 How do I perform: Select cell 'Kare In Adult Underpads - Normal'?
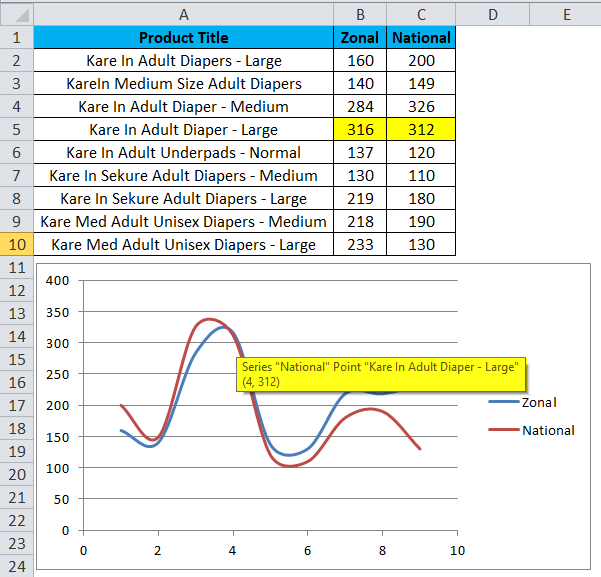(184, 153)
